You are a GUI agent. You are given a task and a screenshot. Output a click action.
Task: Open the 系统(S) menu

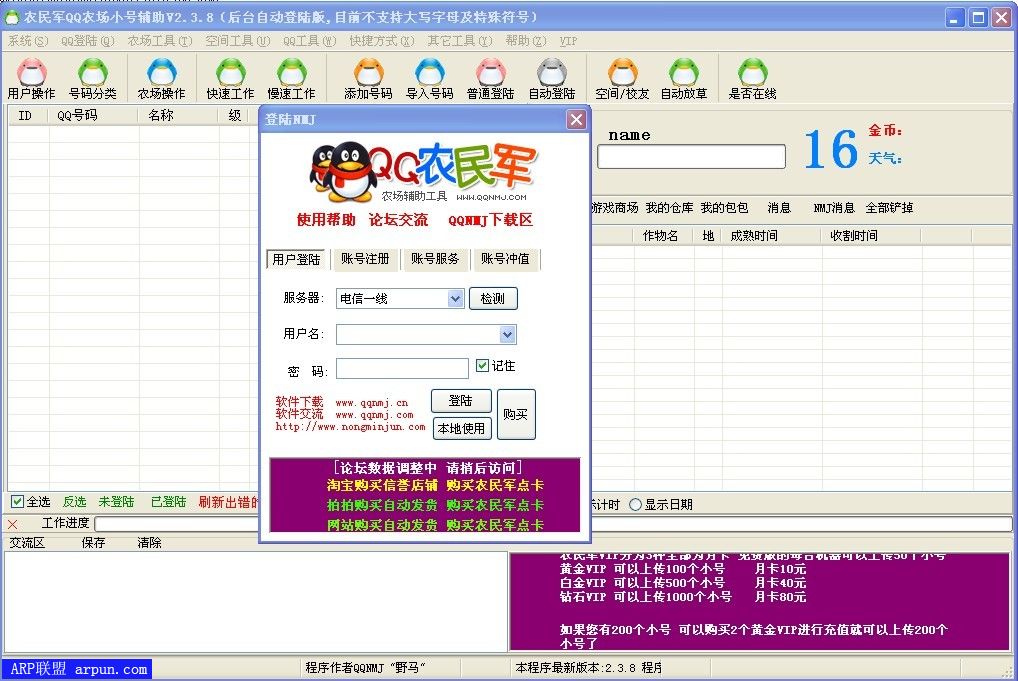(x=28, y=41)
